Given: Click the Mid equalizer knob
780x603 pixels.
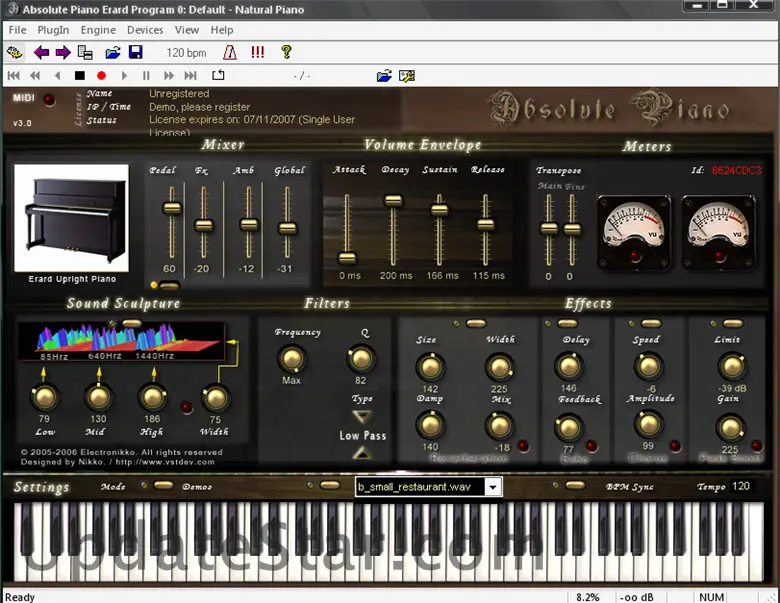Looking at the screenshot, I should pos(98,397).
